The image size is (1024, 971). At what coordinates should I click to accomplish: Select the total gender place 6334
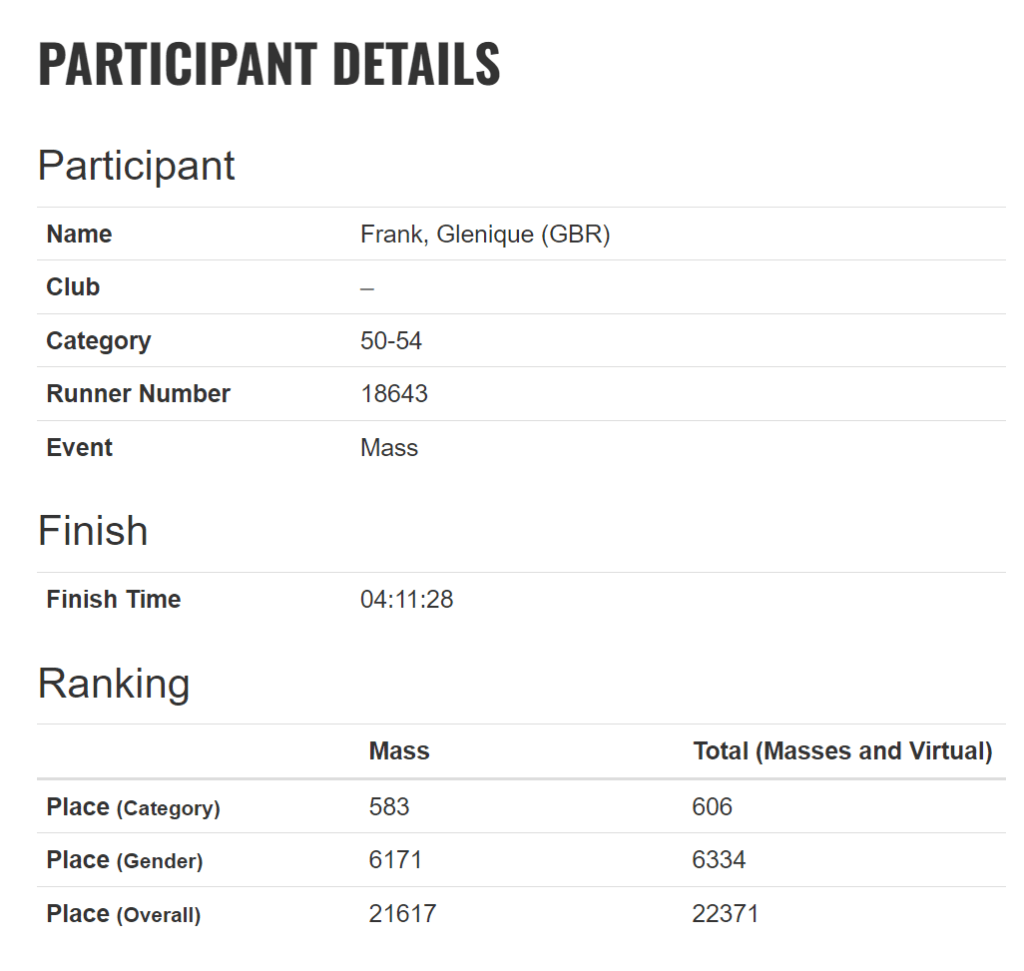pos(718,860)
